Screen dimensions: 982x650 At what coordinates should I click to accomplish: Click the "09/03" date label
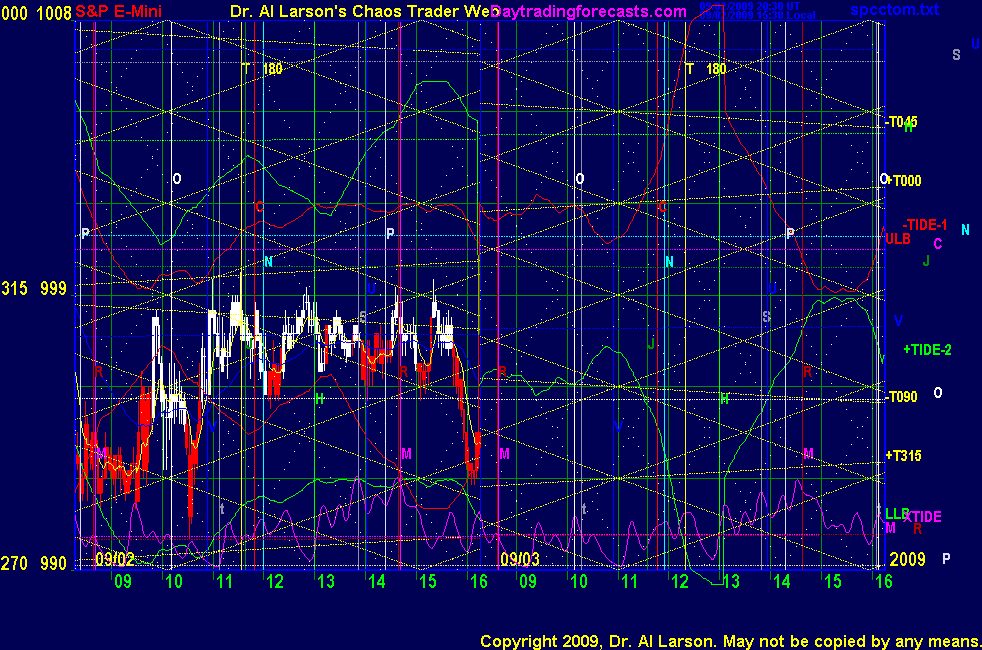(x=520, y=559)
